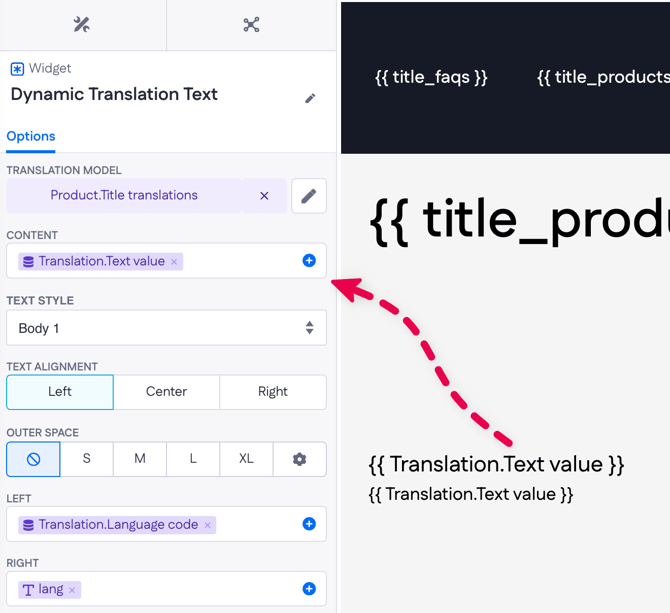
Task: Open the connections network tab icon
Action: click(x=251, y=25)
